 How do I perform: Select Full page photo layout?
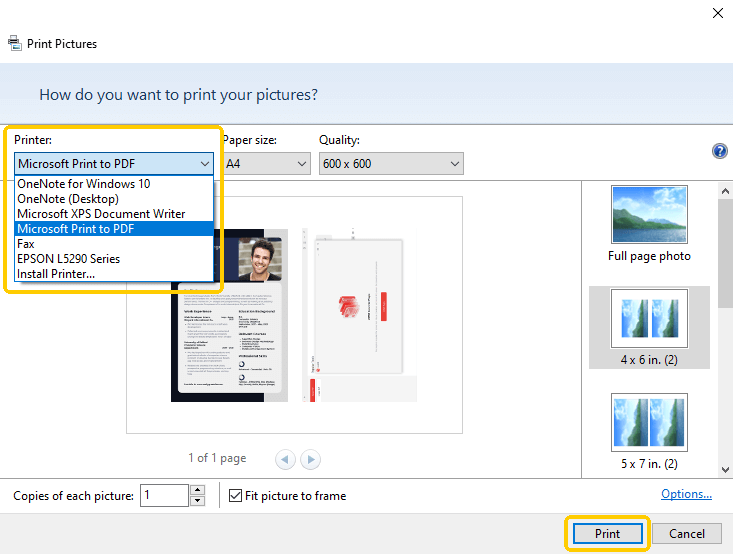click(x=649, y=224)
